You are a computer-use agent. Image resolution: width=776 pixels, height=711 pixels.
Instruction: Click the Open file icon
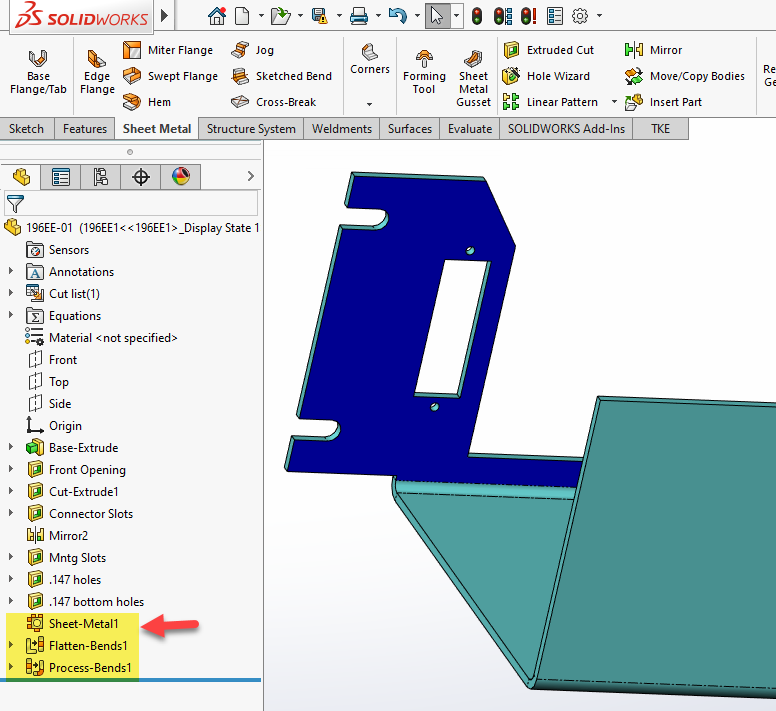point(281,16)
